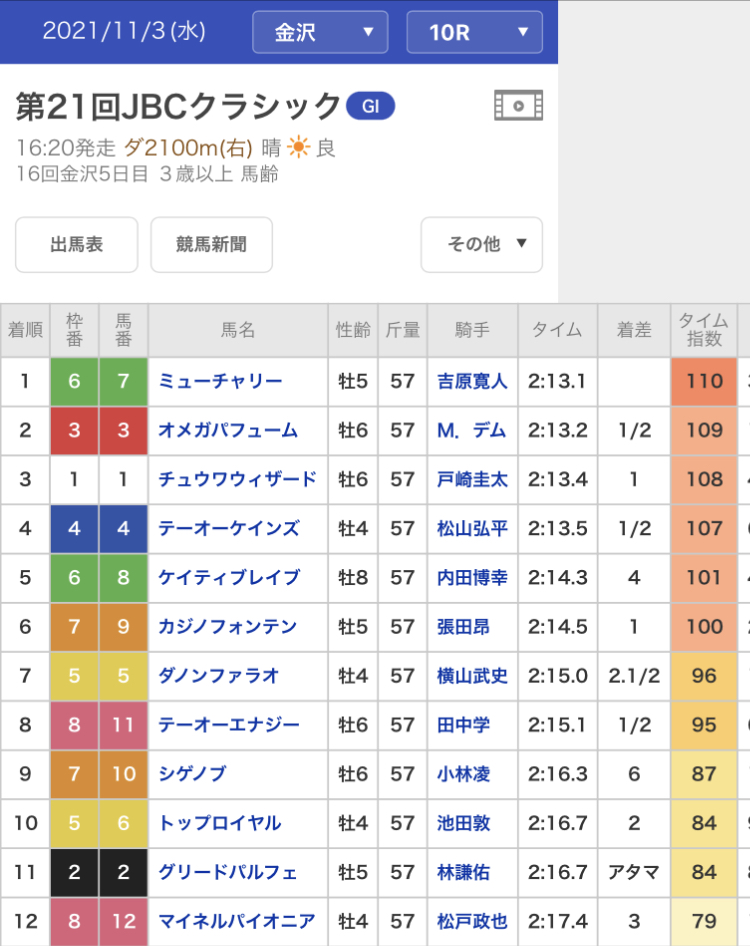This screenshot has width=750, height=946.
Task: Expand the その他 menu
Action: 481,244
